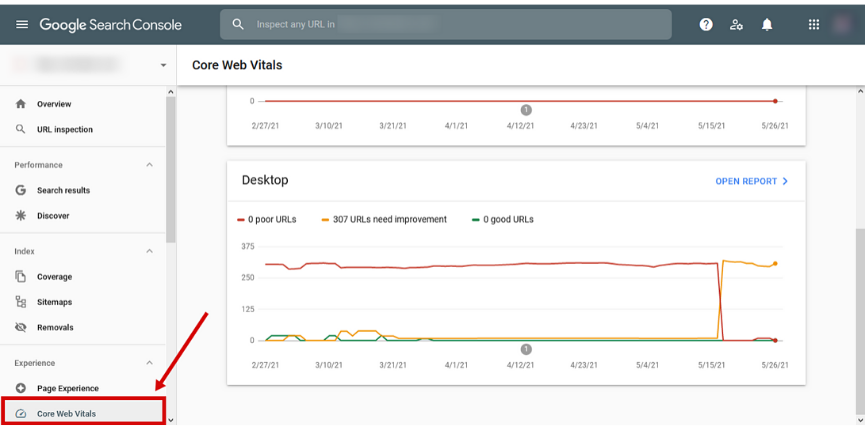
Task: Open the hamburger main menu
Action: pos(22,25)
